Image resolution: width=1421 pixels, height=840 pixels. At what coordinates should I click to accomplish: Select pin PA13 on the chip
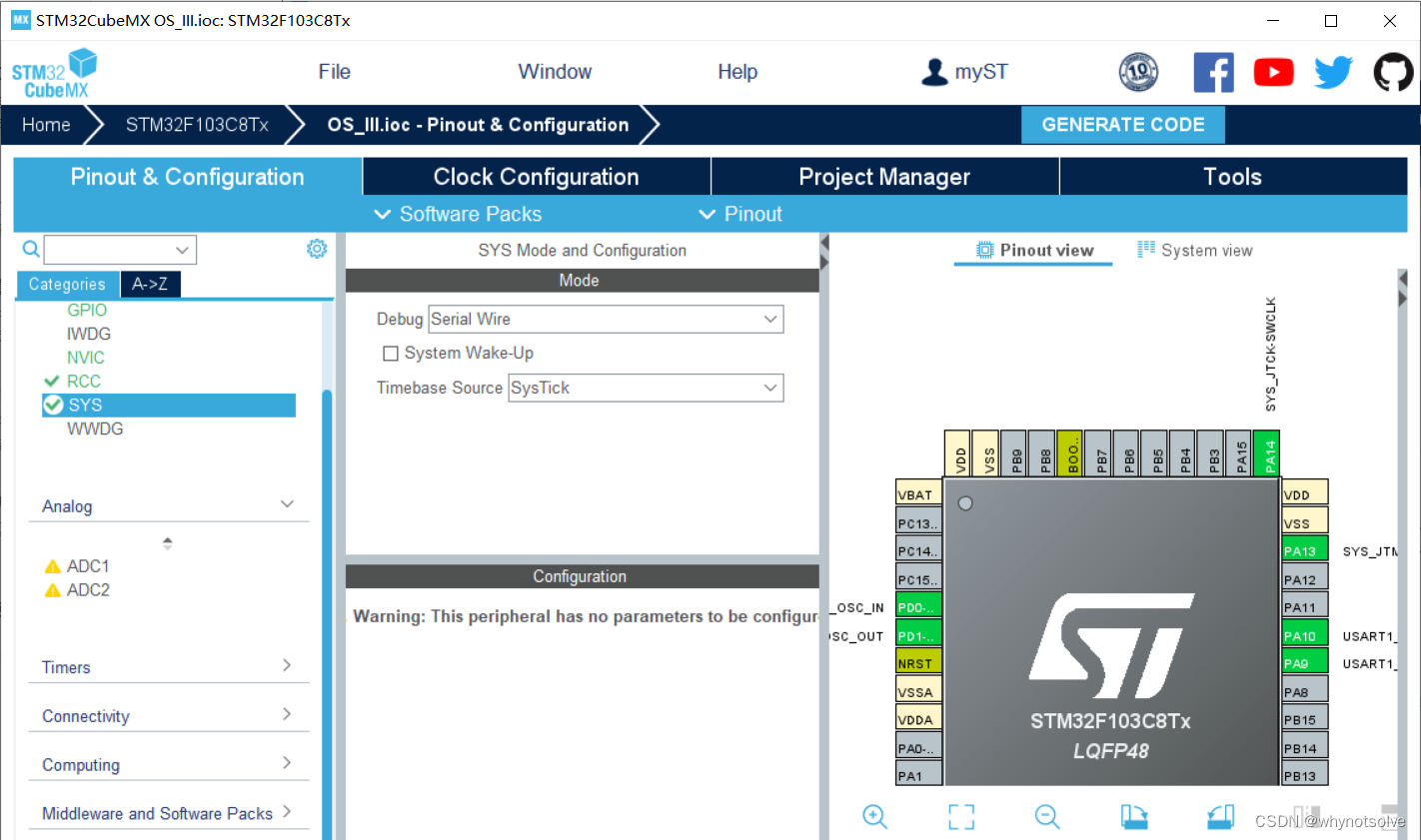pos(1305,550)
